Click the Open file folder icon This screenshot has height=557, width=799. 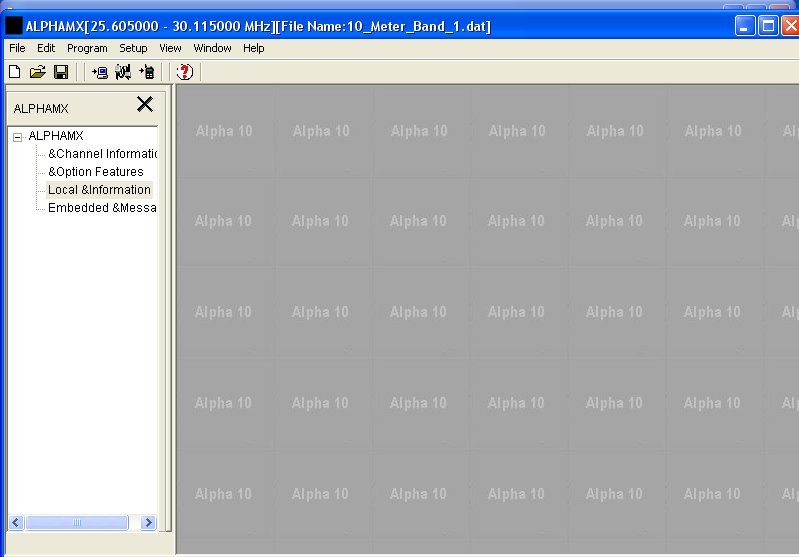click(x=37, y=72)
